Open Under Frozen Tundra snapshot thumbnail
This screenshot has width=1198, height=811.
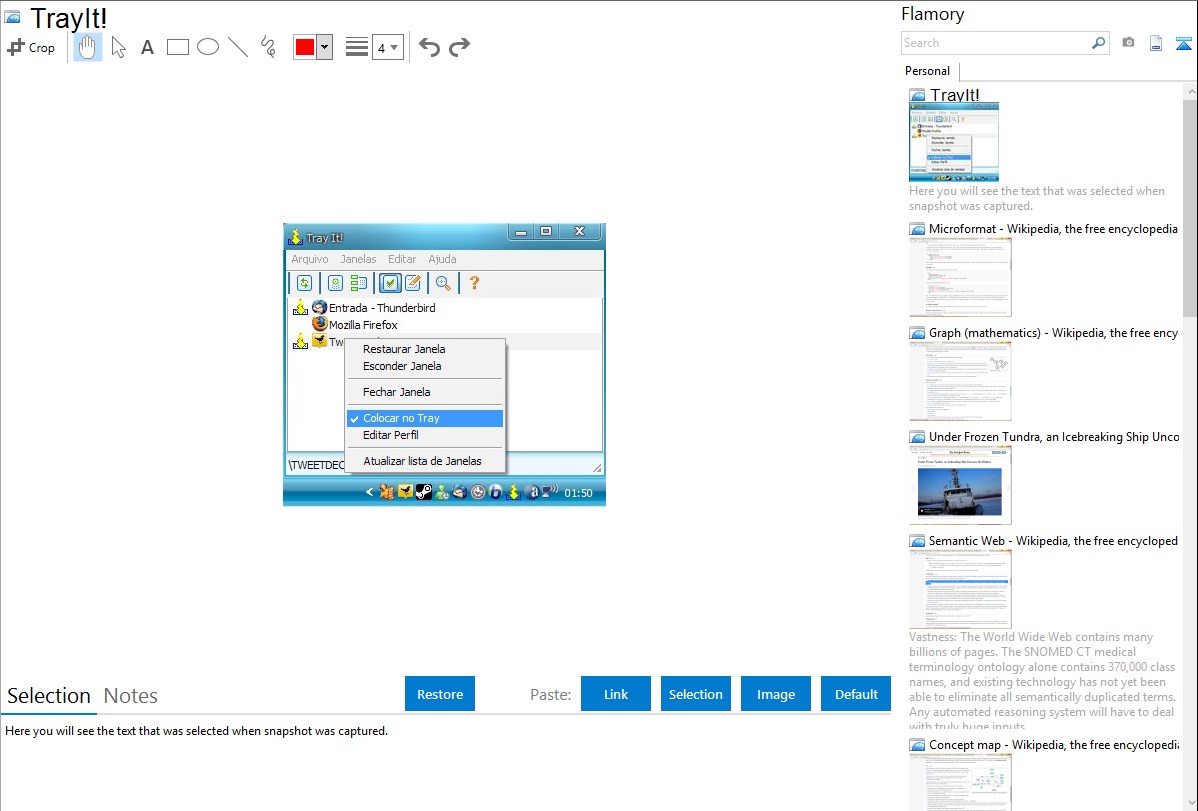tap(960, 485)
